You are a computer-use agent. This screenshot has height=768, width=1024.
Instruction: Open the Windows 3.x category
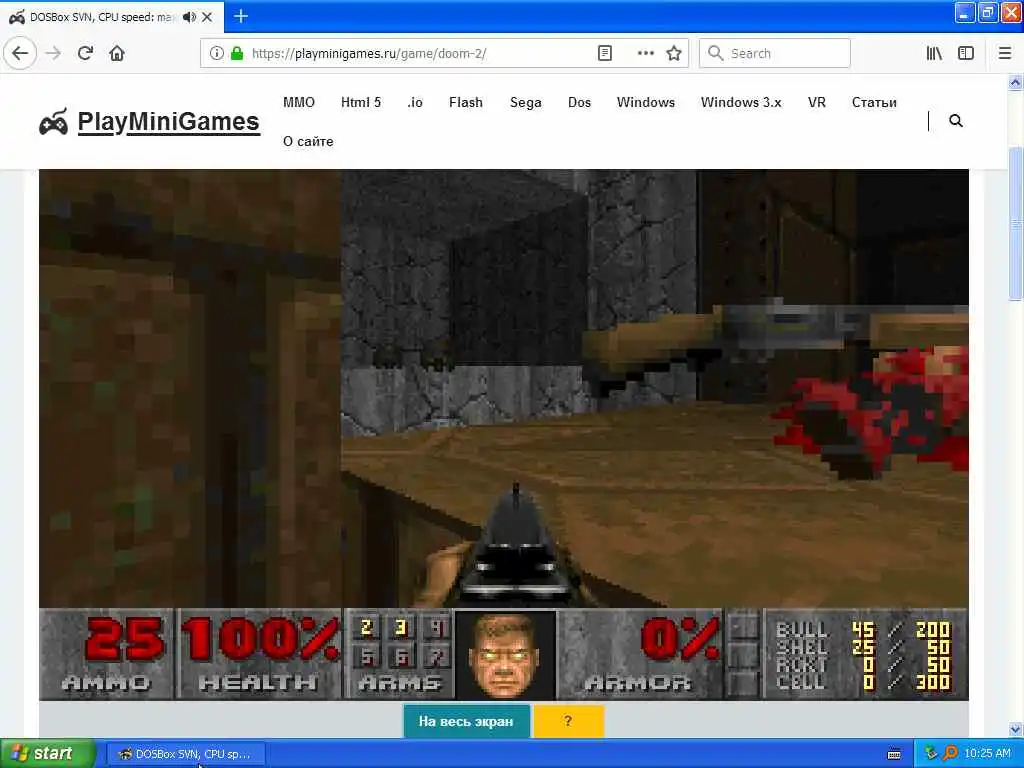click(741, 103)
